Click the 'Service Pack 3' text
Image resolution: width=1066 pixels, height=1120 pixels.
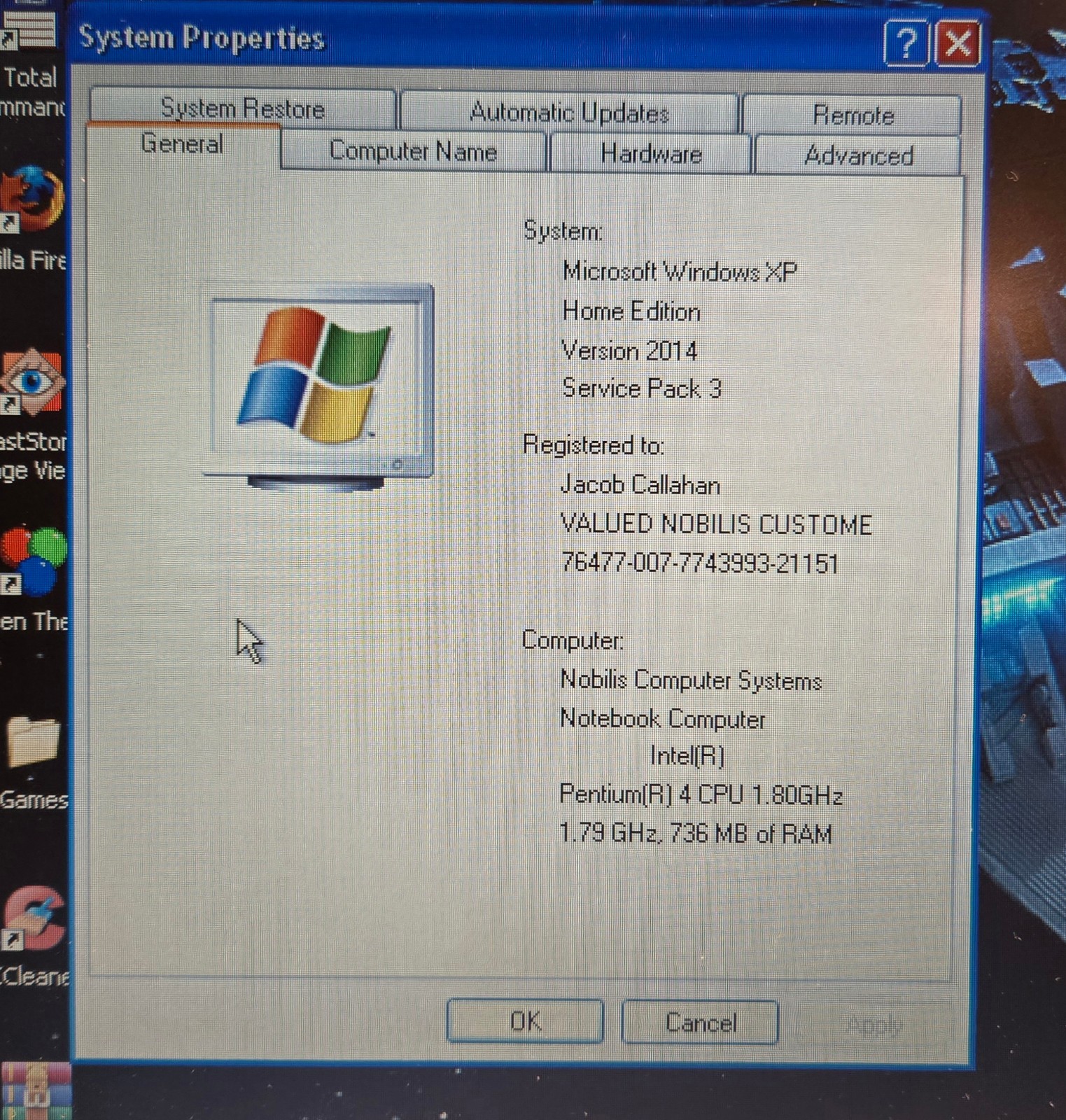641,388
